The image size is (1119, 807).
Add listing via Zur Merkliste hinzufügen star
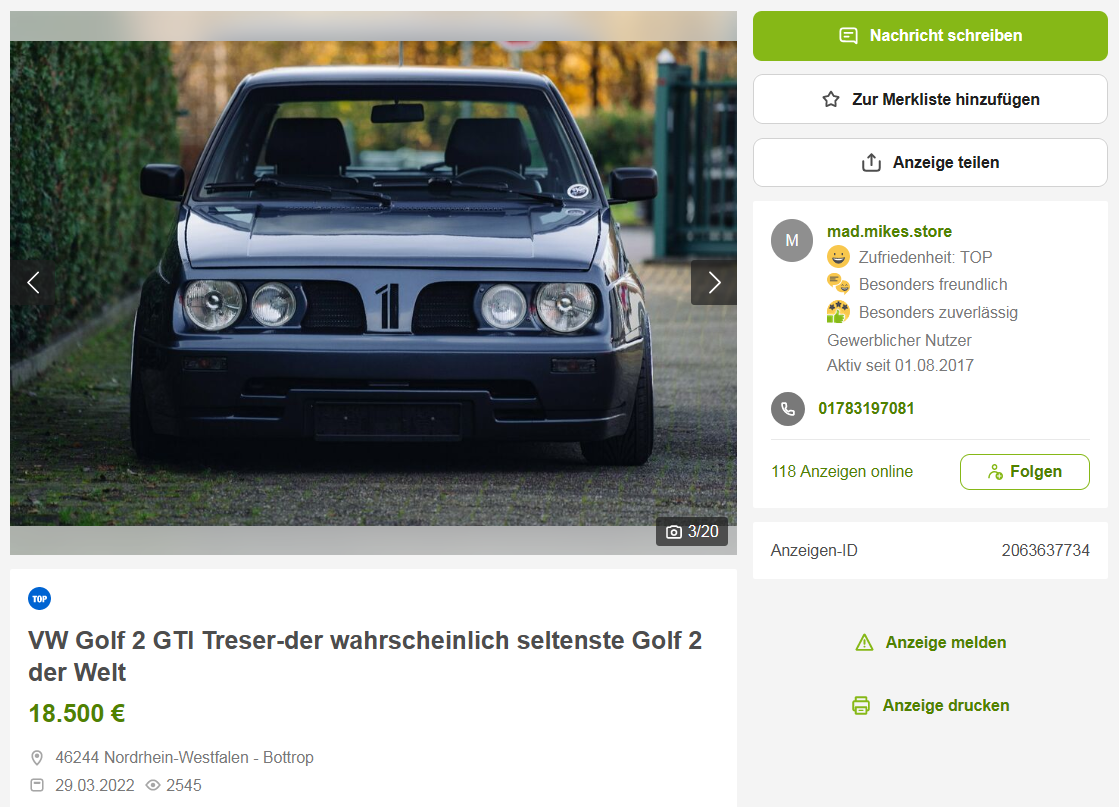930,99
